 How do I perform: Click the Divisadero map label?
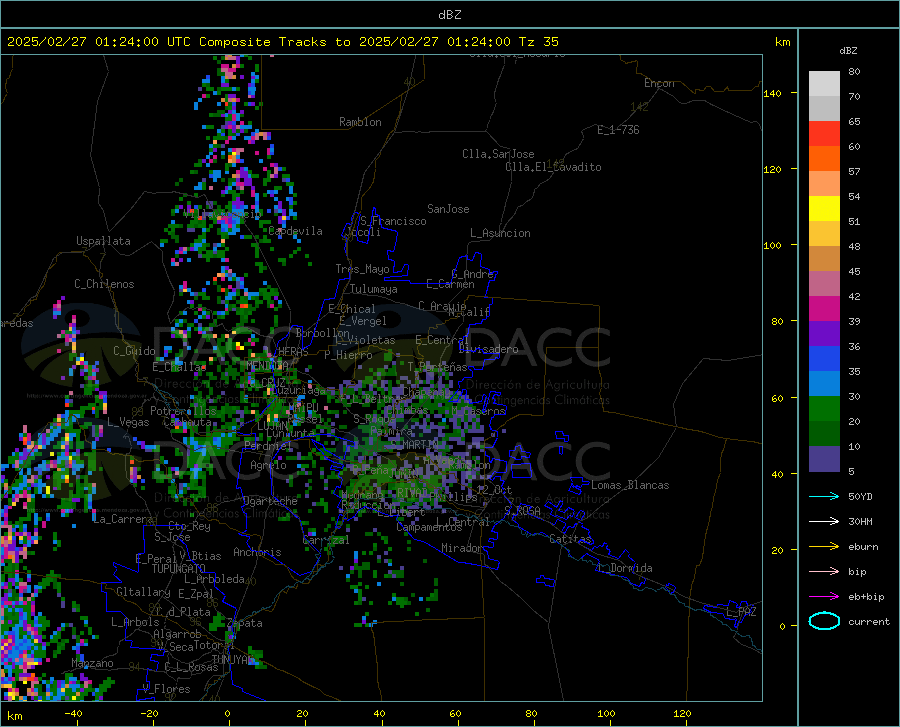[x=488, y=349]
